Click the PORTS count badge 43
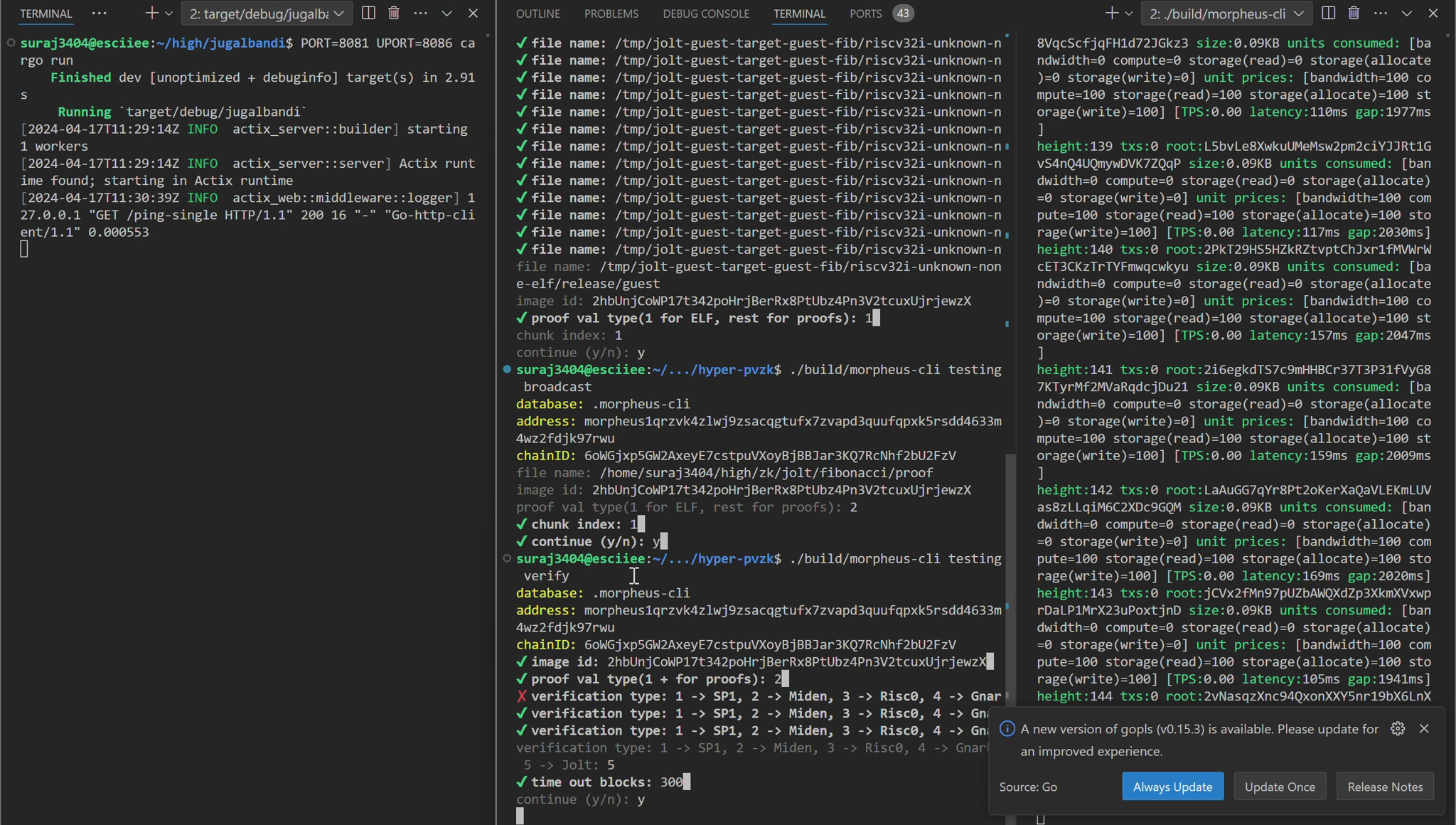 pyautogui.click(x=903, y=14)
